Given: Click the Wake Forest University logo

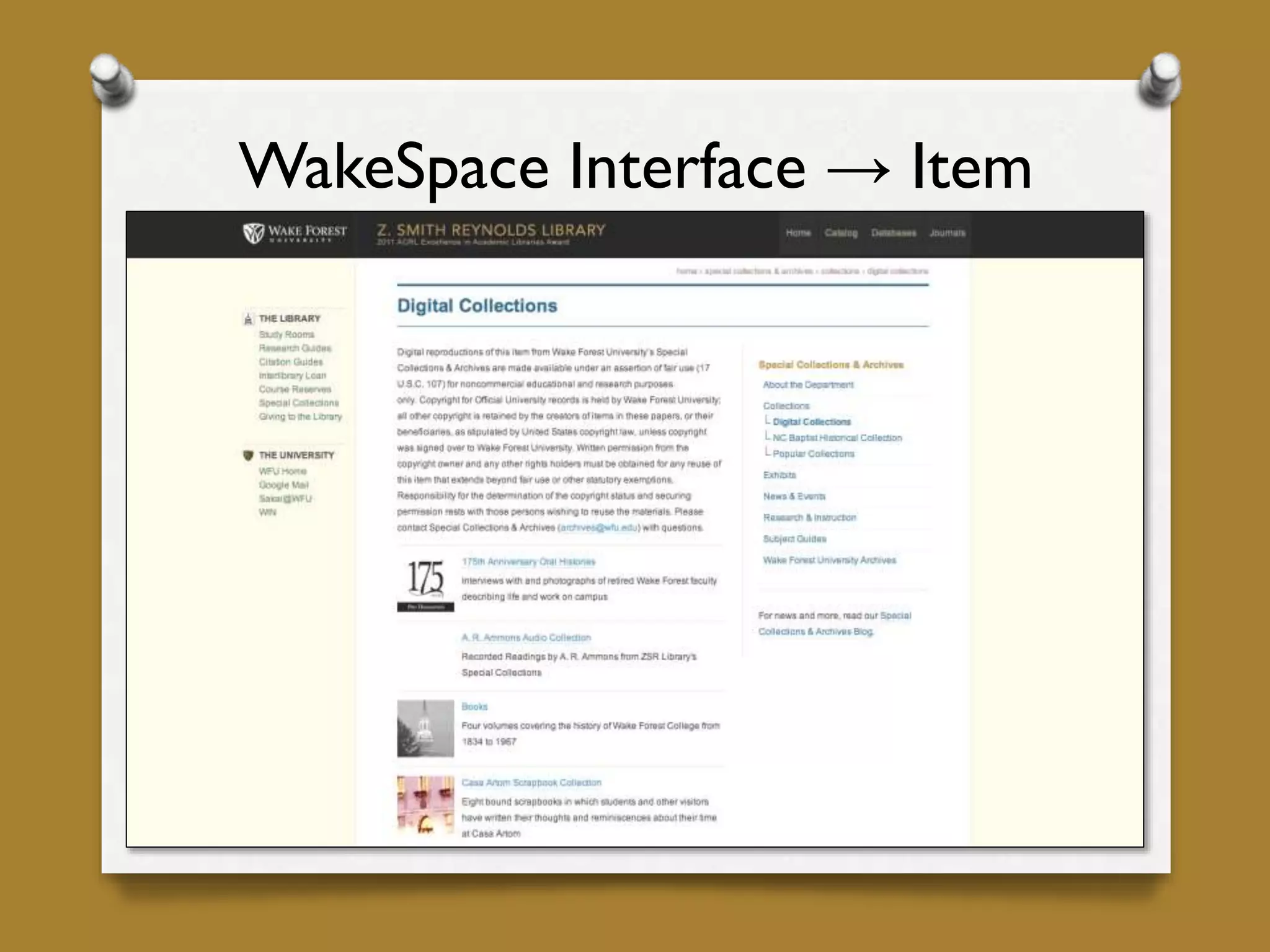Looking at the screenshot, I should coord(295,233).
